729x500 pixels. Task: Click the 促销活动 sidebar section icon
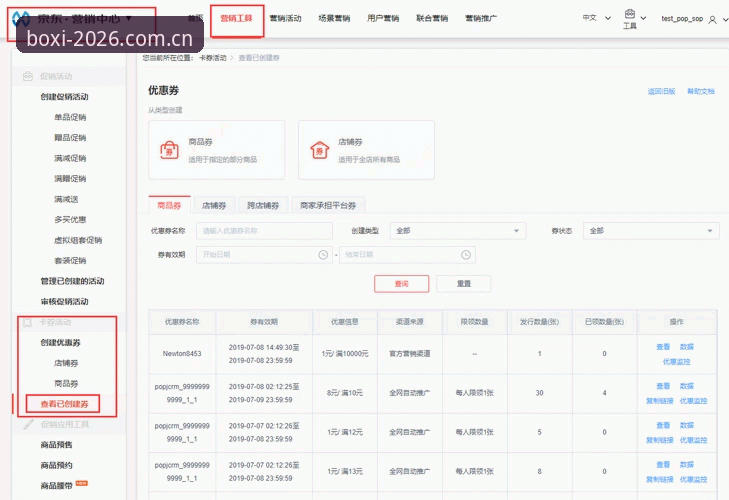click(x=28, y=76)
